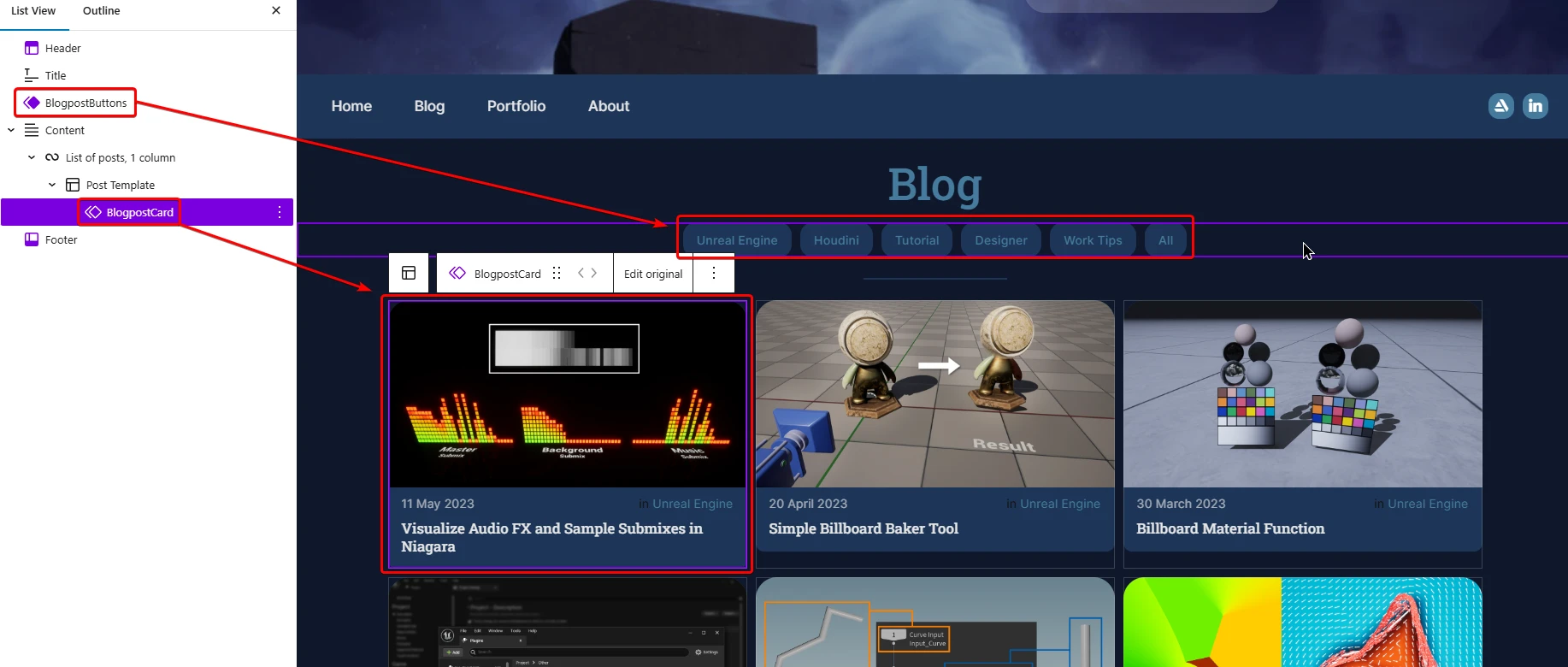This screenshot has height=667, width=1568.
Task: Filter posts by Houdini button
Action: click(836, 240)
